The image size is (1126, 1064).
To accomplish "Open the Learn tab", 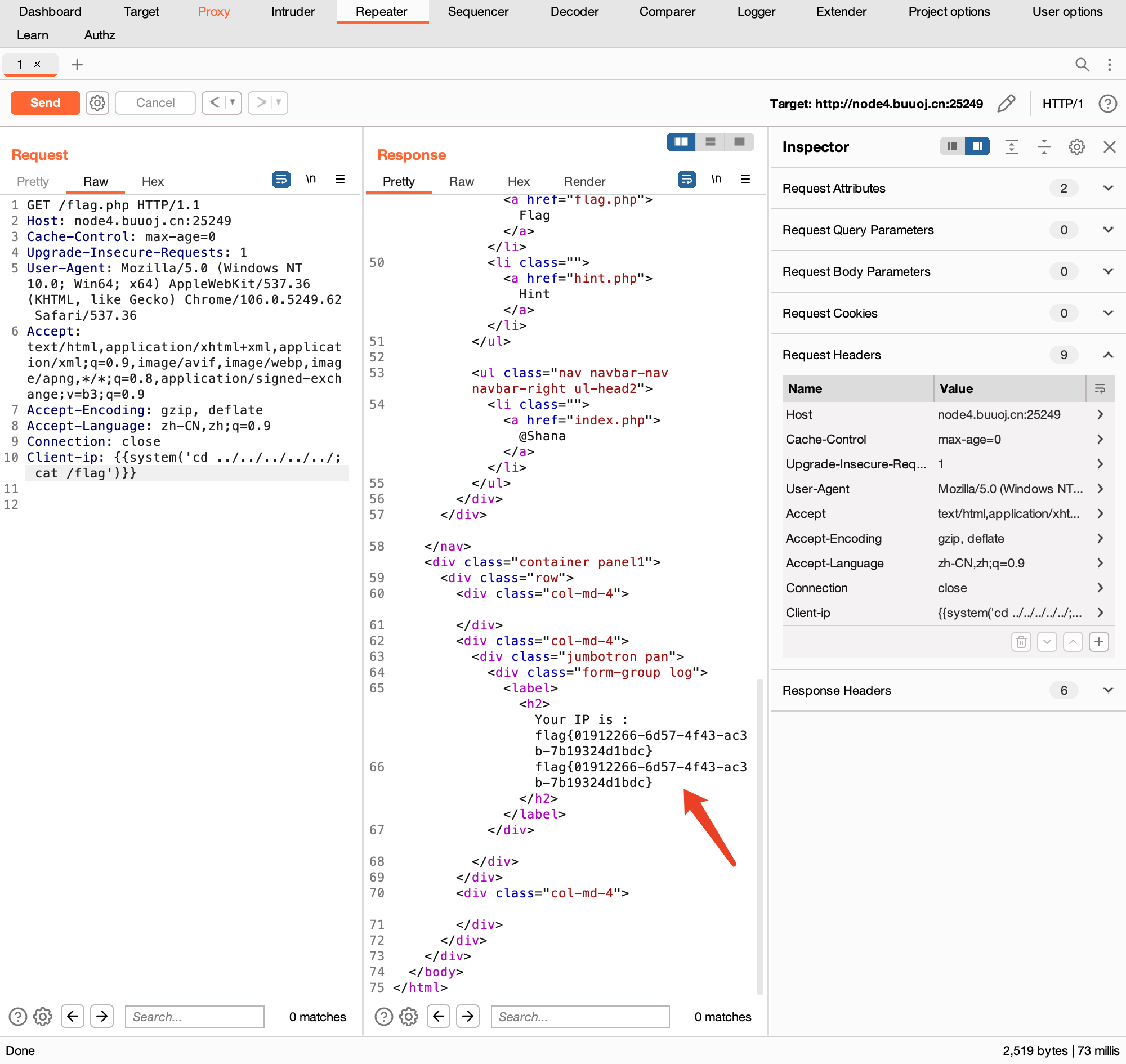I will pyautogui.click(x=32, y=35).
